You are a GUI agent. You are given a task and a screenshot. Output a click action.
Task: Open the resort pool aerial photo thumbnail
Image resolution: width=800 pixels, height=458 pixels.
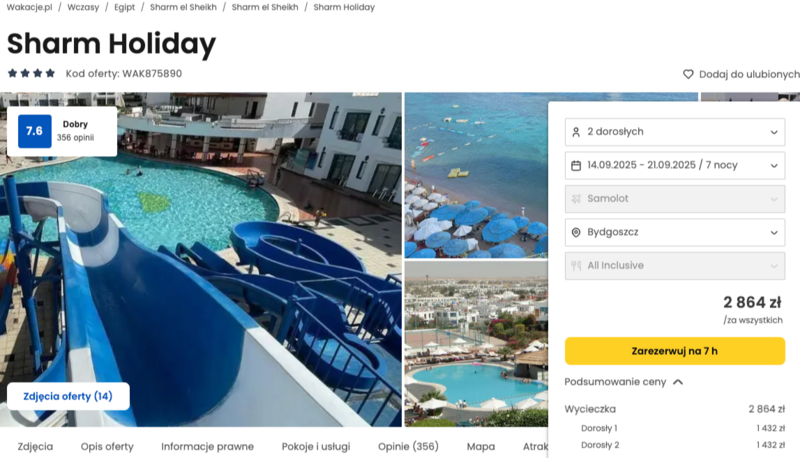pos(476,344)
